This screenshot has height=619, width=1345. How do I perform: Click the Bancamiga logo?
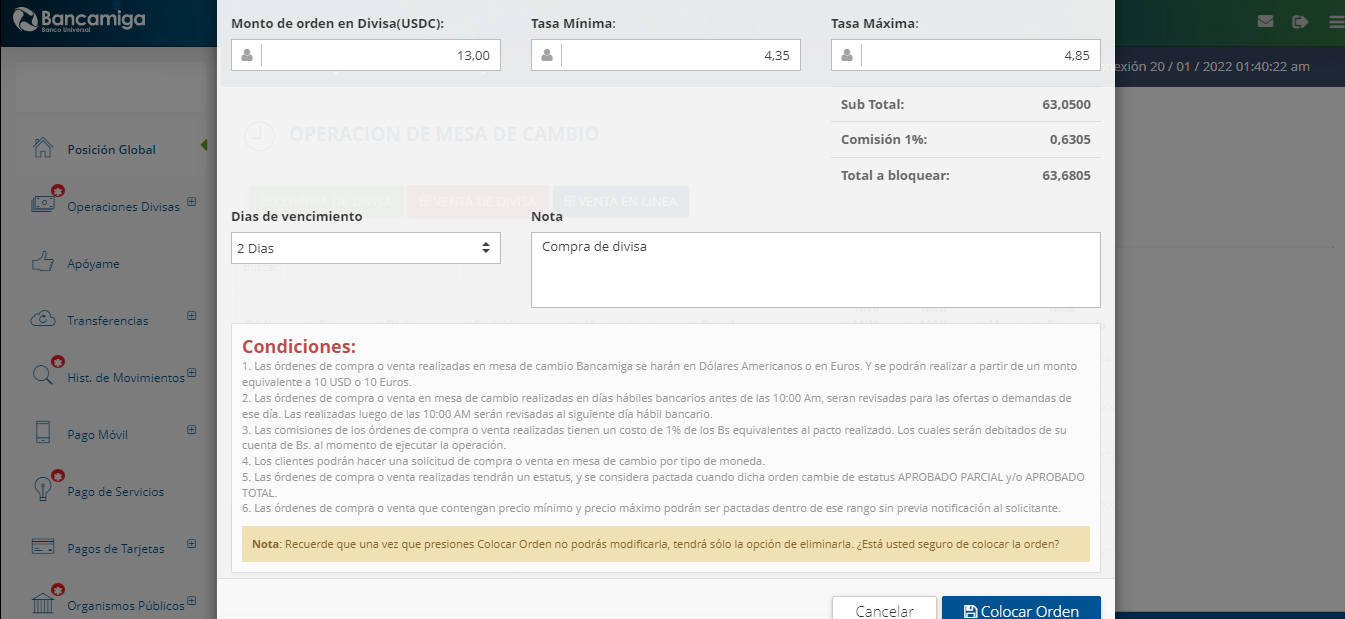(x=80, y=22)
